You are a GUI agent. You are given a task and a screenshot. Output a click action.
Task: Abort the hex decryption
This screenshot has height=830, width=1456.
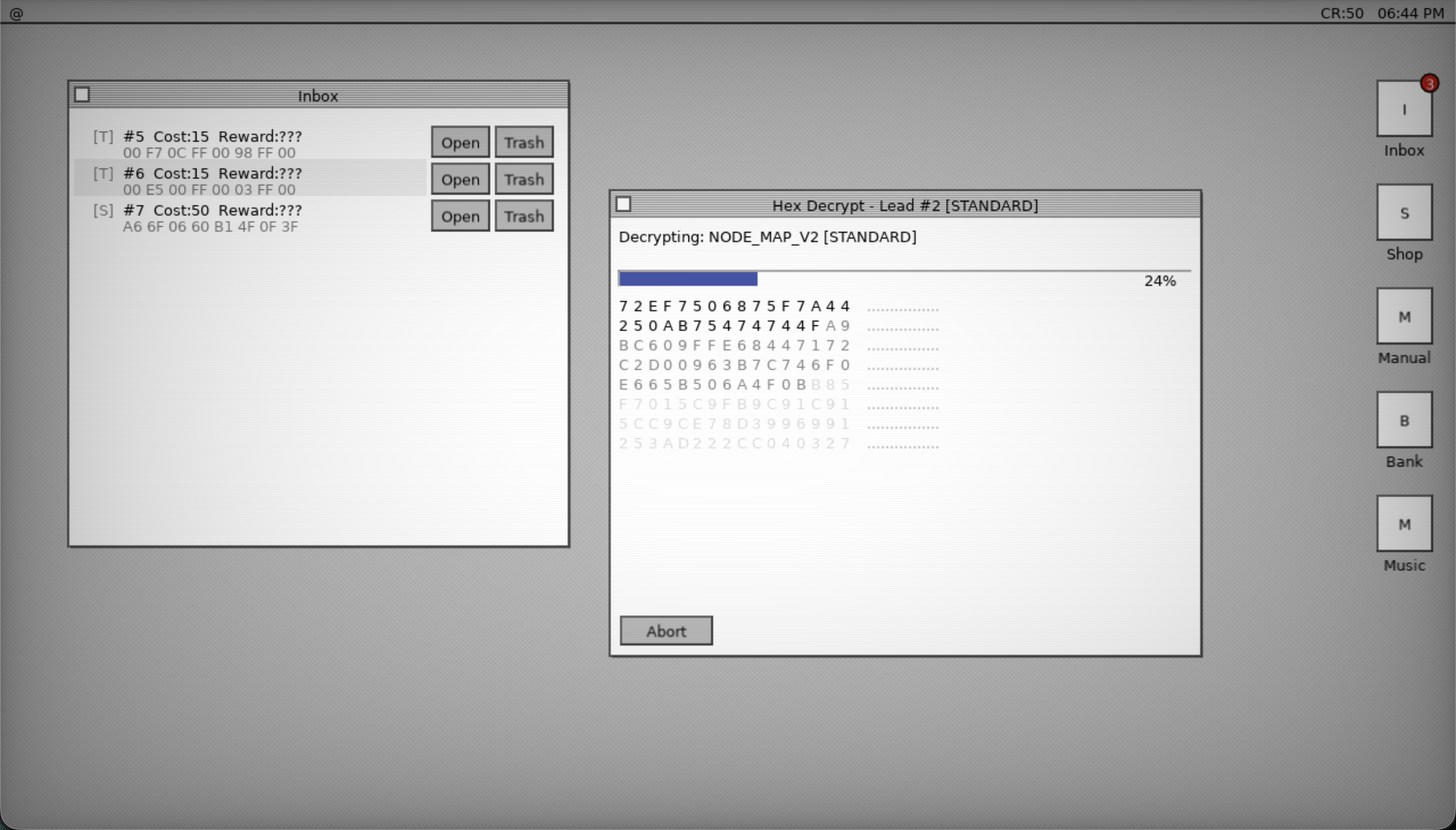666,631
